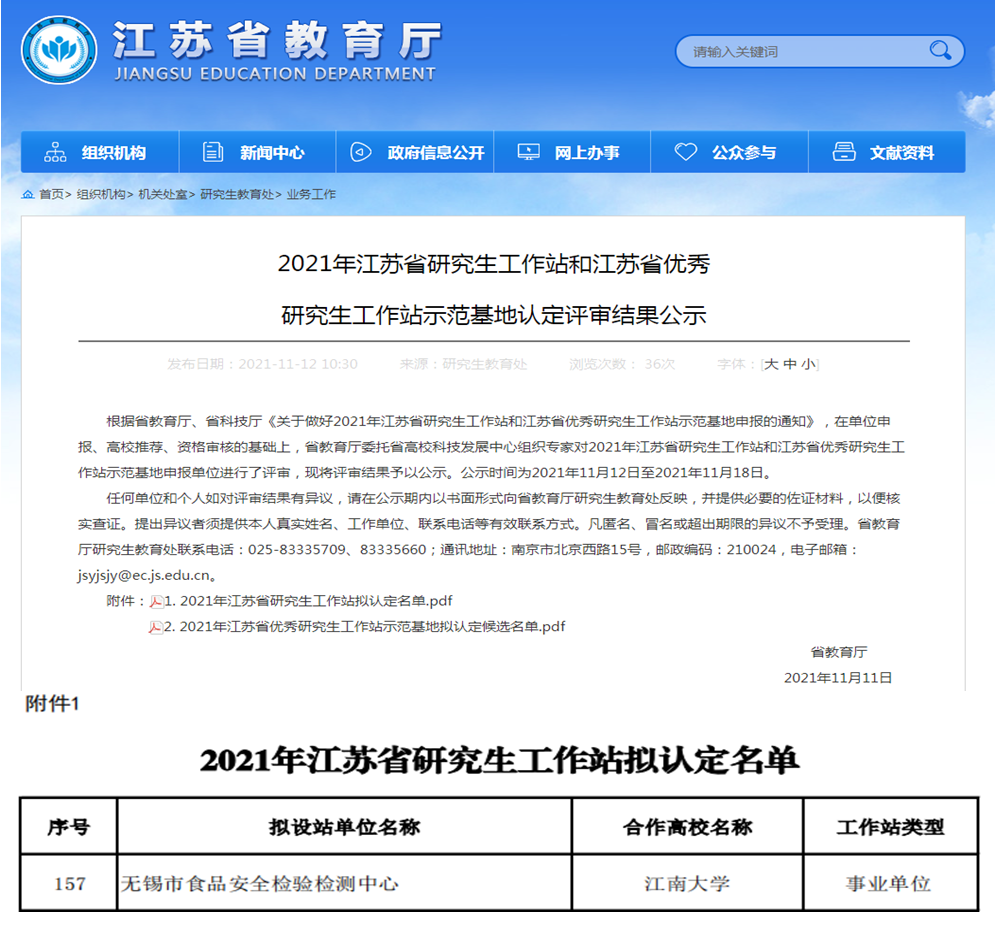Click PDF icon beside attachment 2
Image resolution: width=996 pixels, height=931 pixels.
(156, 627)
